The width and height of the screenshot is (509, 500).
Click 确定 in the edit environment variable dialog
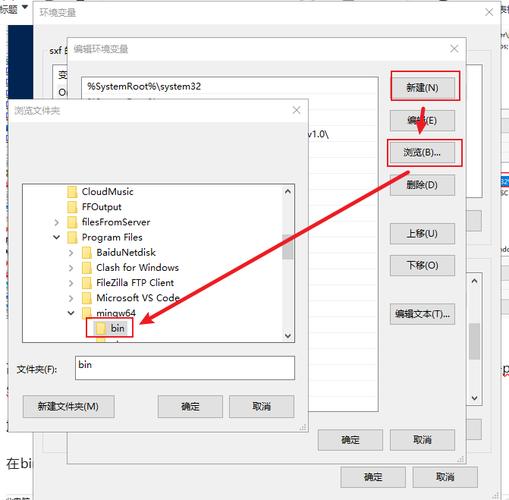(350, 440)
